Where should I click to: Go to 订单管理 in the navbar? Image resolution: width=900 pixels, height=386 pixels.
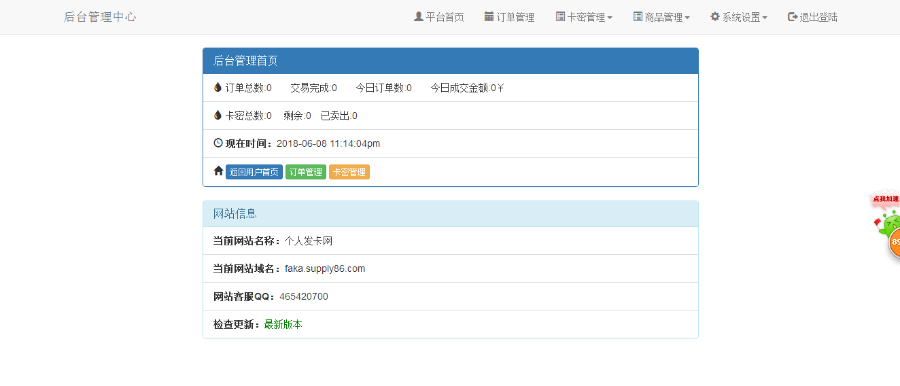[510, 17]
